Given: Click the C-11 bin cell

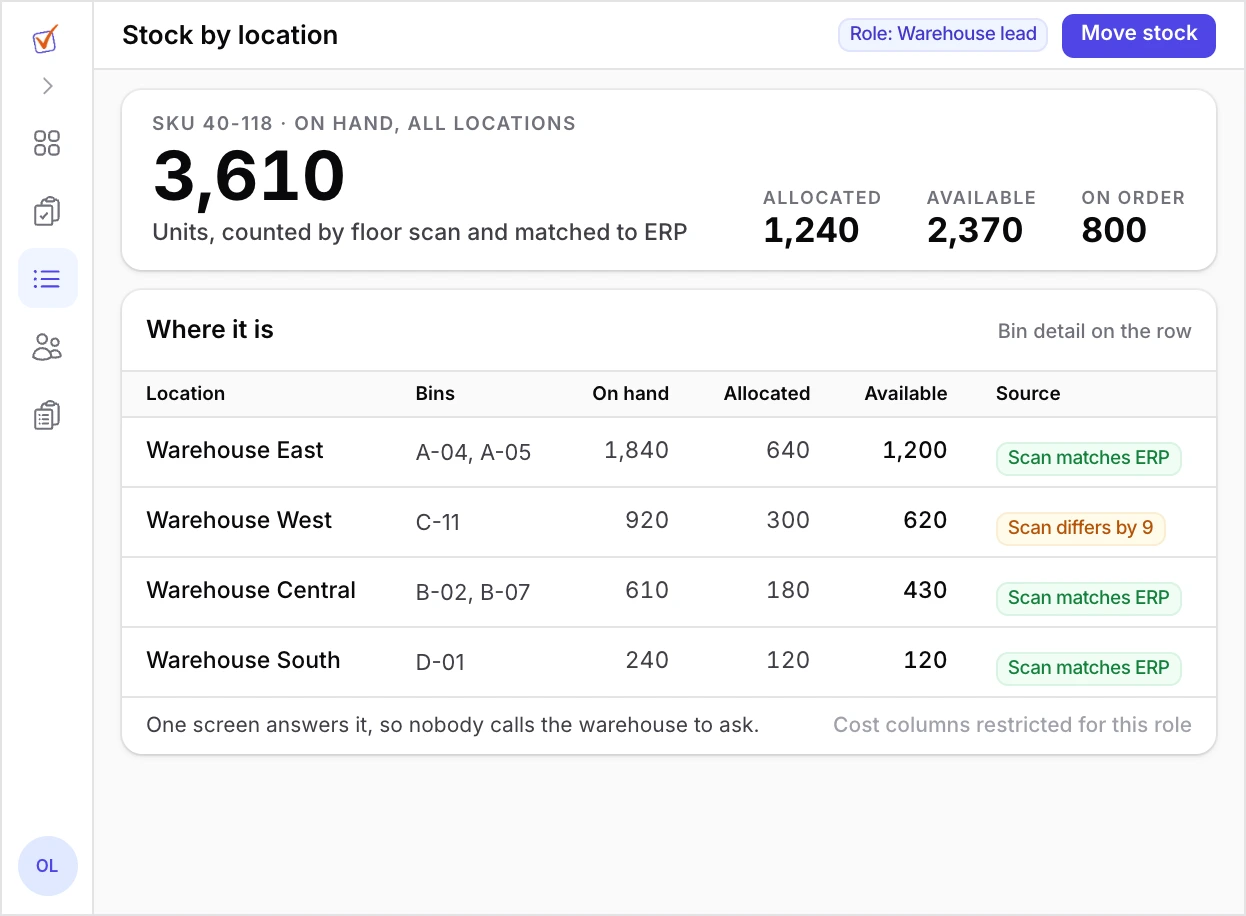Looking at the screenshot, I should tap(438, 523).
